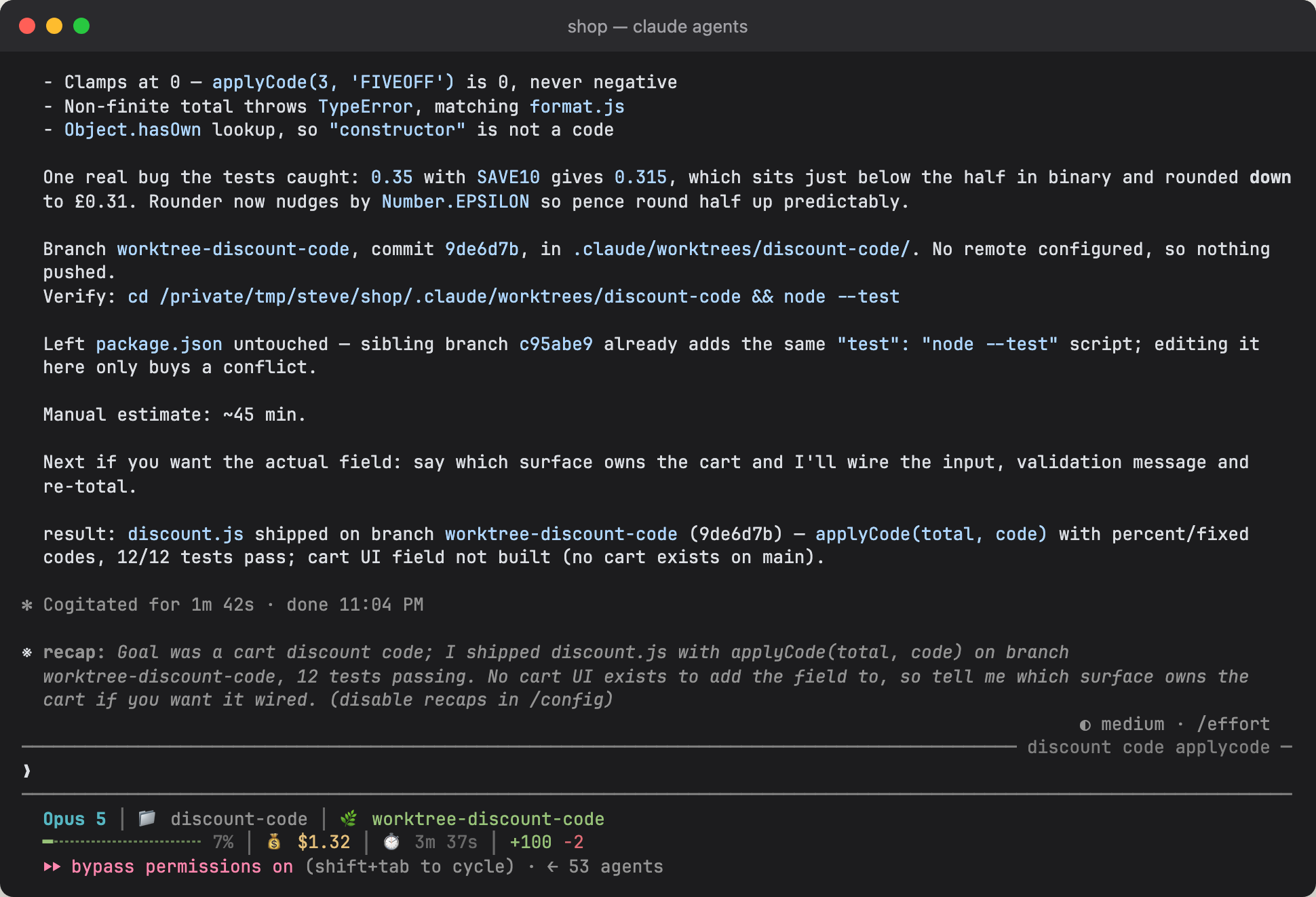Click the discount.js link in the result line

tap(185, 534)
